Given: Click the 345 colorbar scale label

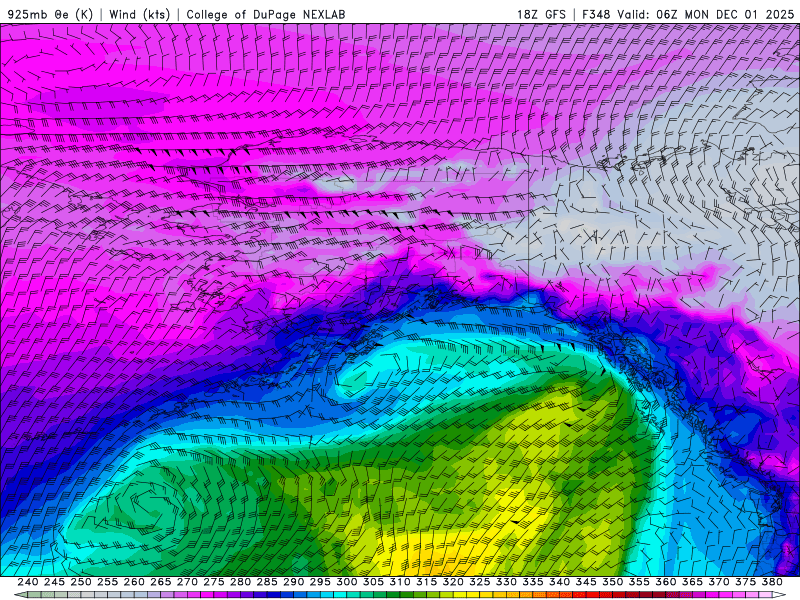Looking at the screenshot, I should 586,582.
